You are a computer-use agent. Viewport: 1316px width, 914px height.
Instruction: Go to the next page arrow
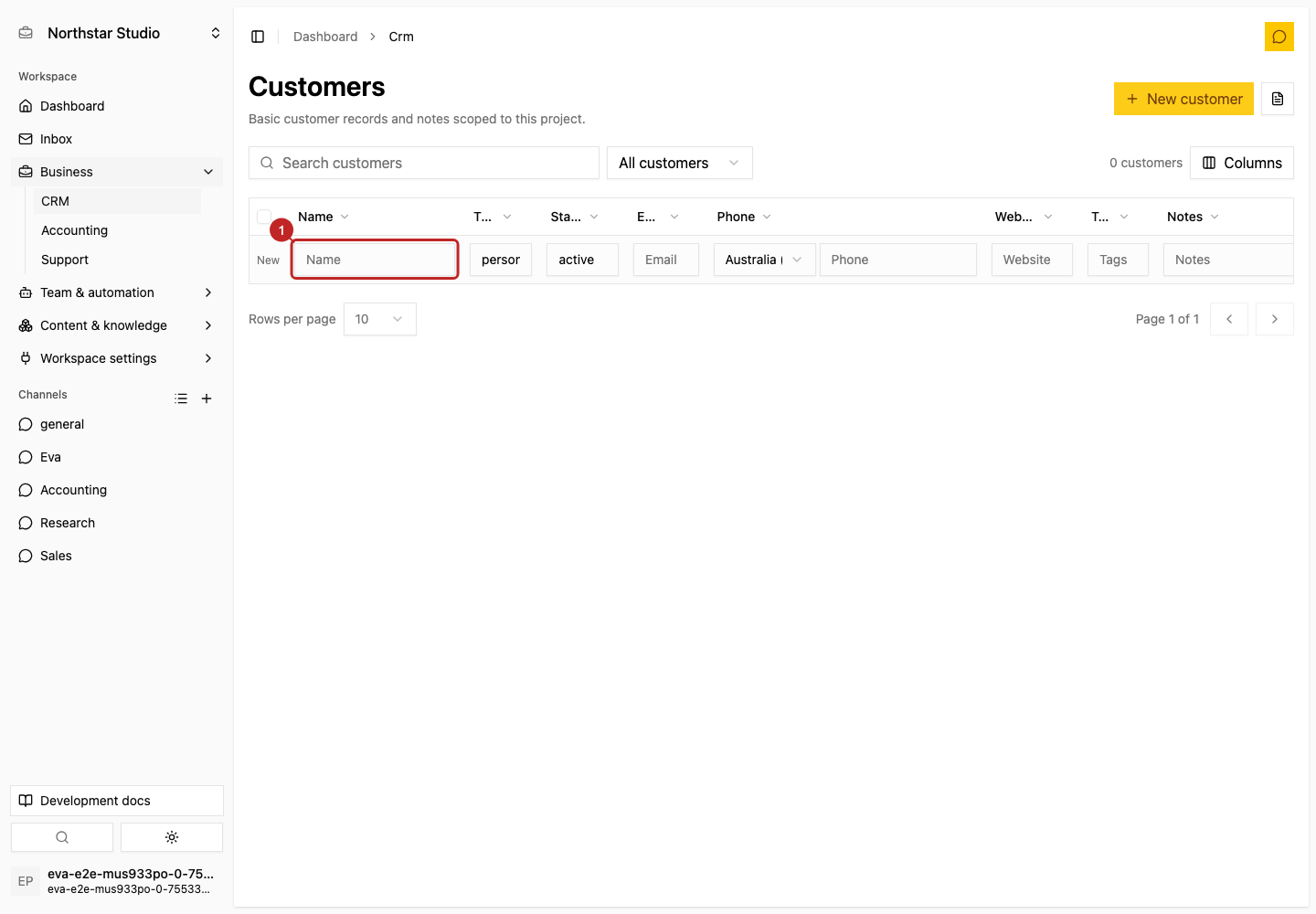tap(1275, 319)
